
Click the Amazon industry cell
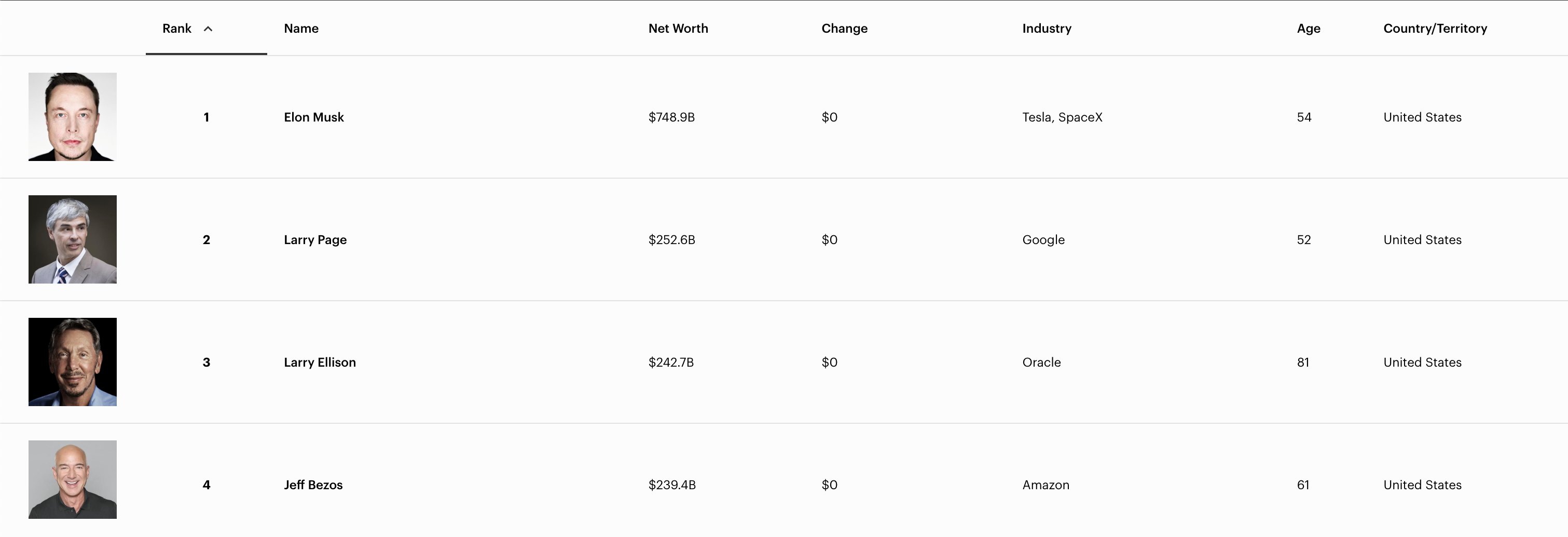pyautogui.click(x=1045, y=485)
